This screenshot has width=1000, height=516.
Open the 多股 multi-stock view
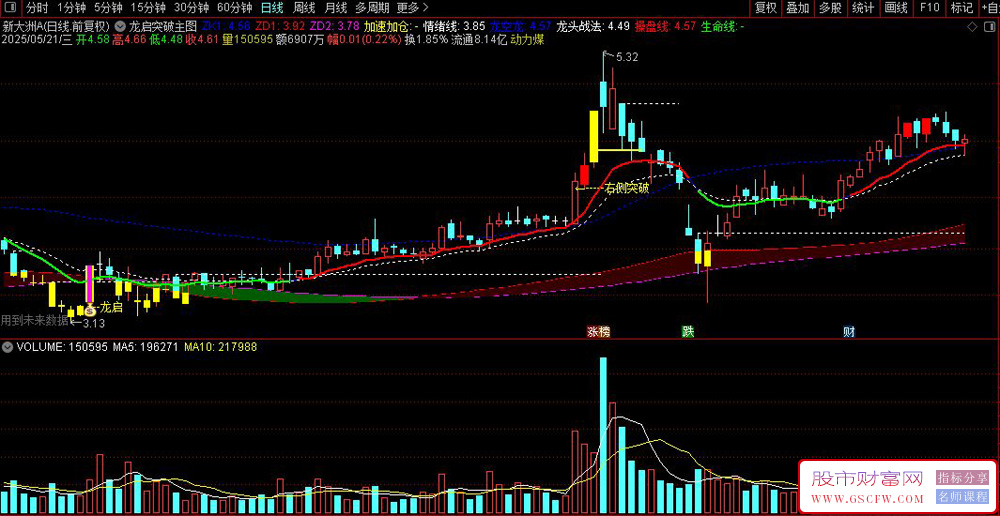(x=830, y=8)
